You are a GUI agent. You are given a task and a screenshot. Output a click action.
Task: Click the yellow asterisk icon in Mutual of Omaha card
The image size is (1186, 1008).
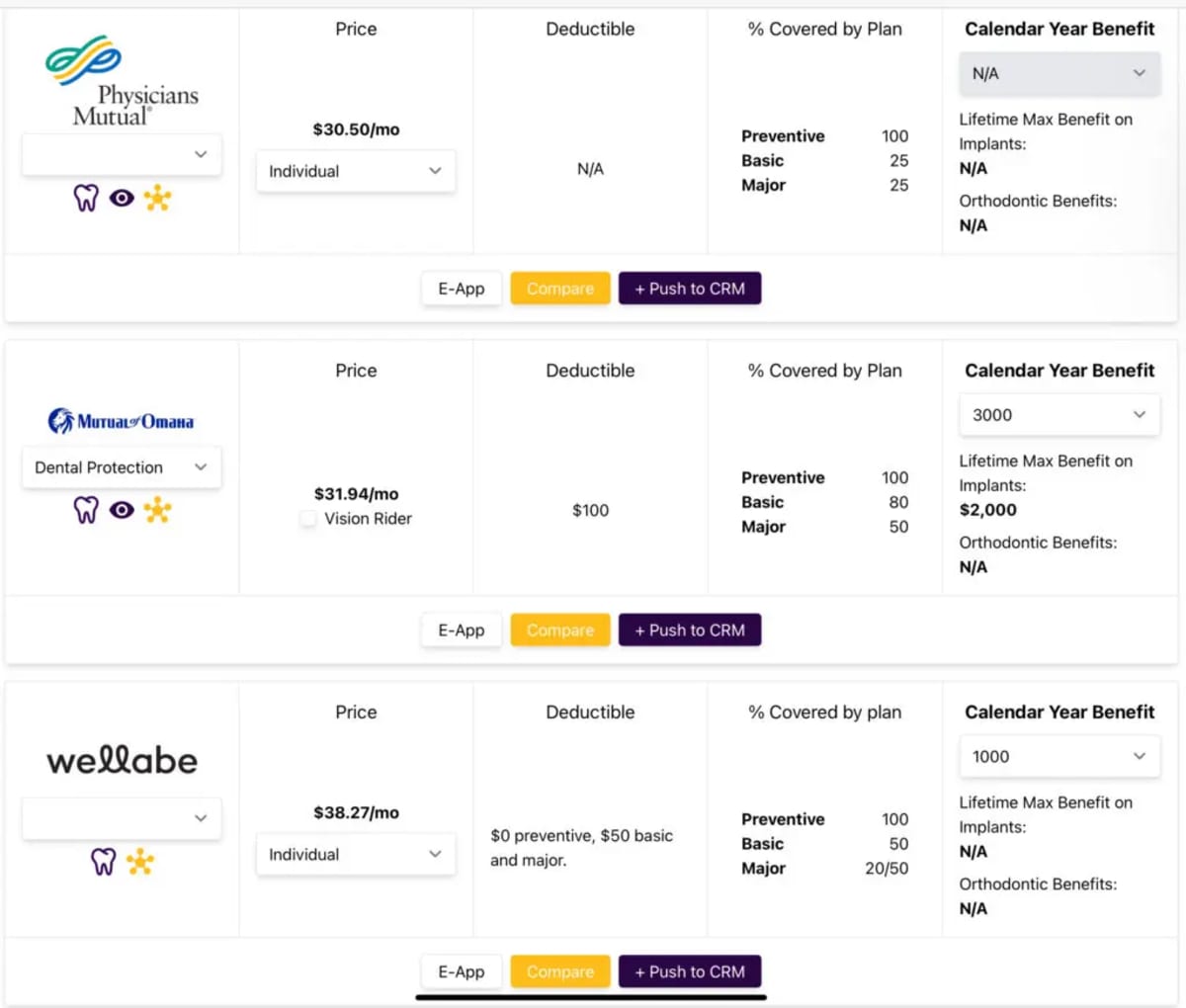[x=157, y=510]
